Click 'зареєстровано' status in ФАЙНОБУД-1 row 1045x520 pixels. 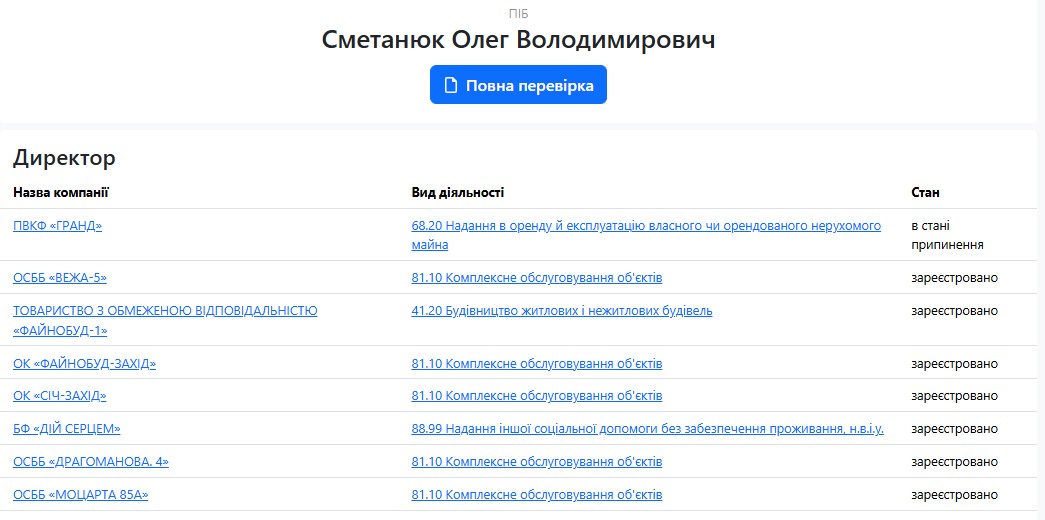[x=955, y=311]
